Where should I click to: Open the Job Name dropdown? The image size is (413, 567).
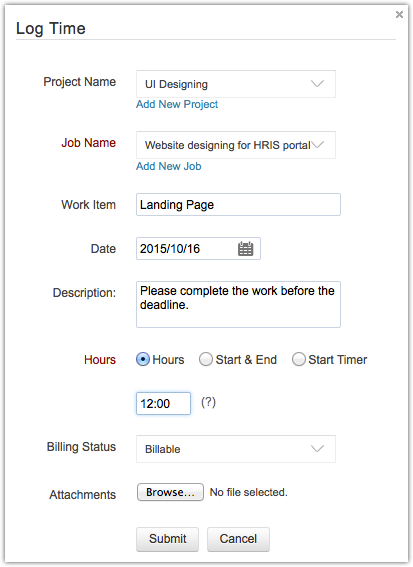[236, 145]
